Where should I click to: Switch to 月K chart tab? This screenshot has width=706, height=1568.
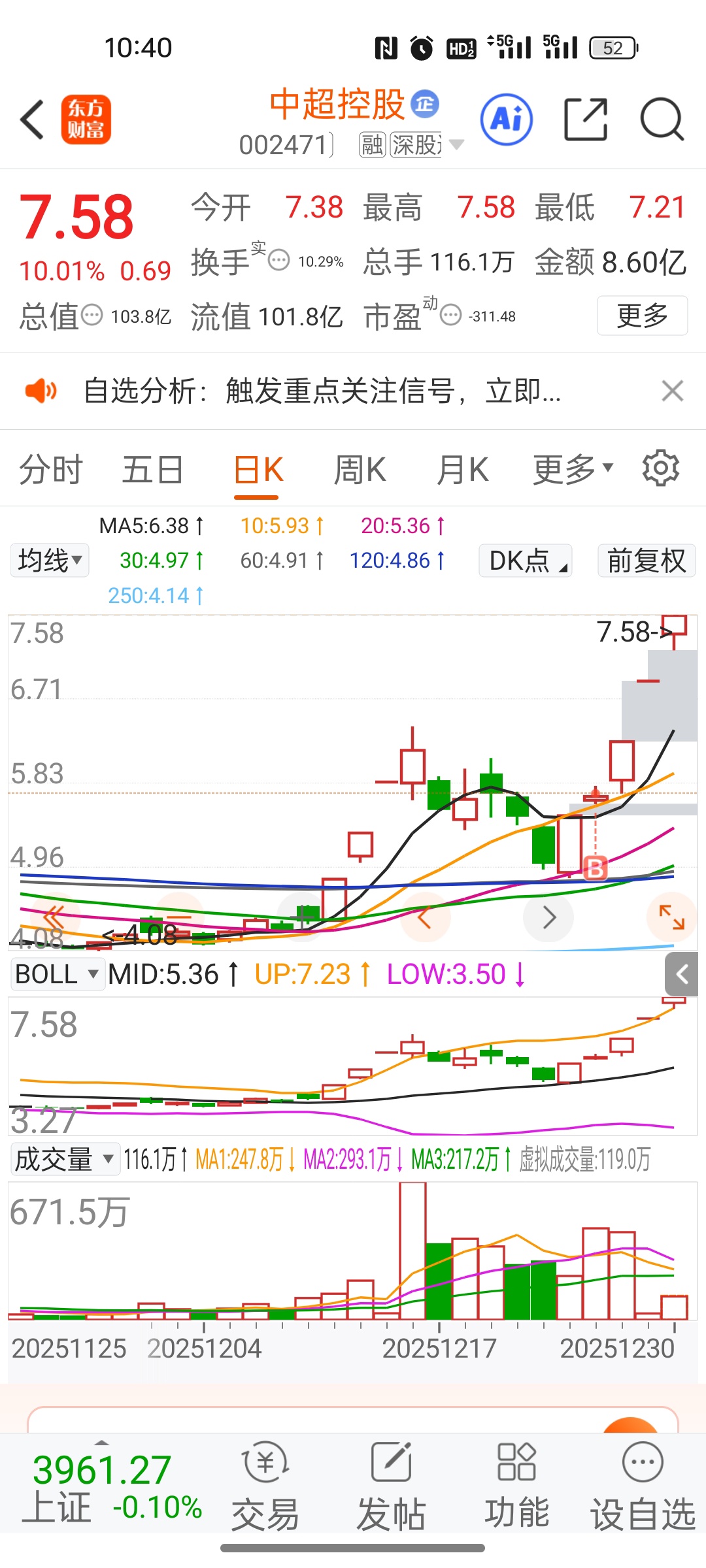[x=462, y=470]
